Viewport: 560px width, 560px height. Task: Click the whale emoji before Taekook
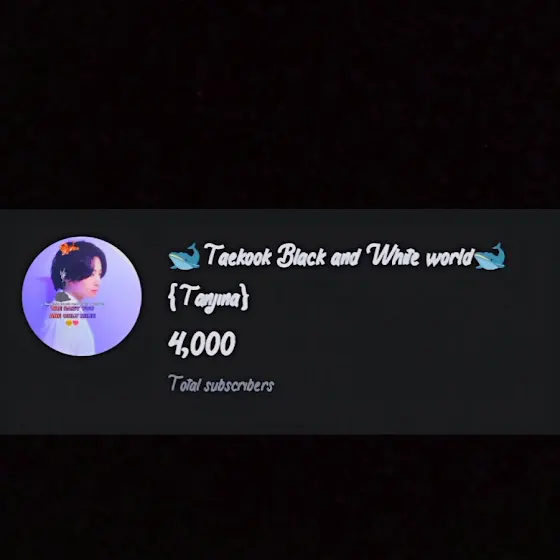click(x=184, y=256)
